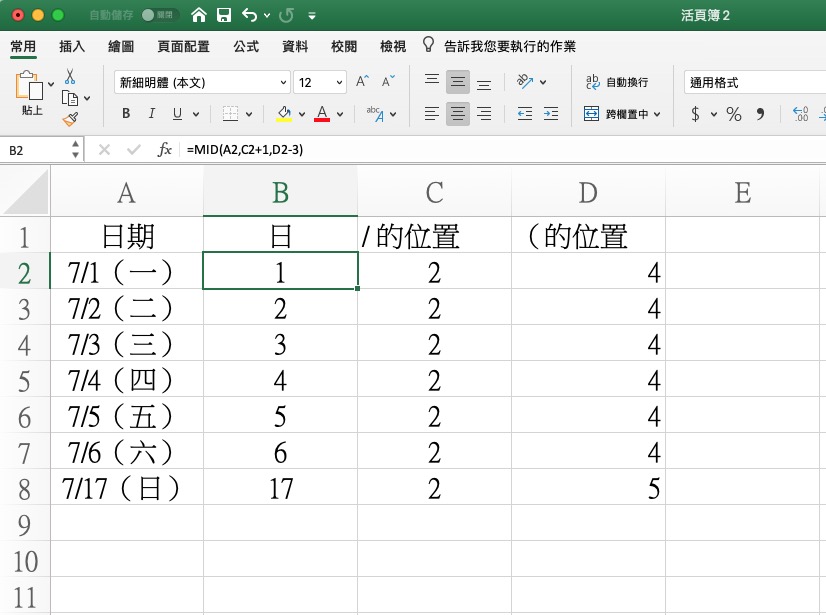
Task: Apply the currency format $
Action: click(695, 113)
